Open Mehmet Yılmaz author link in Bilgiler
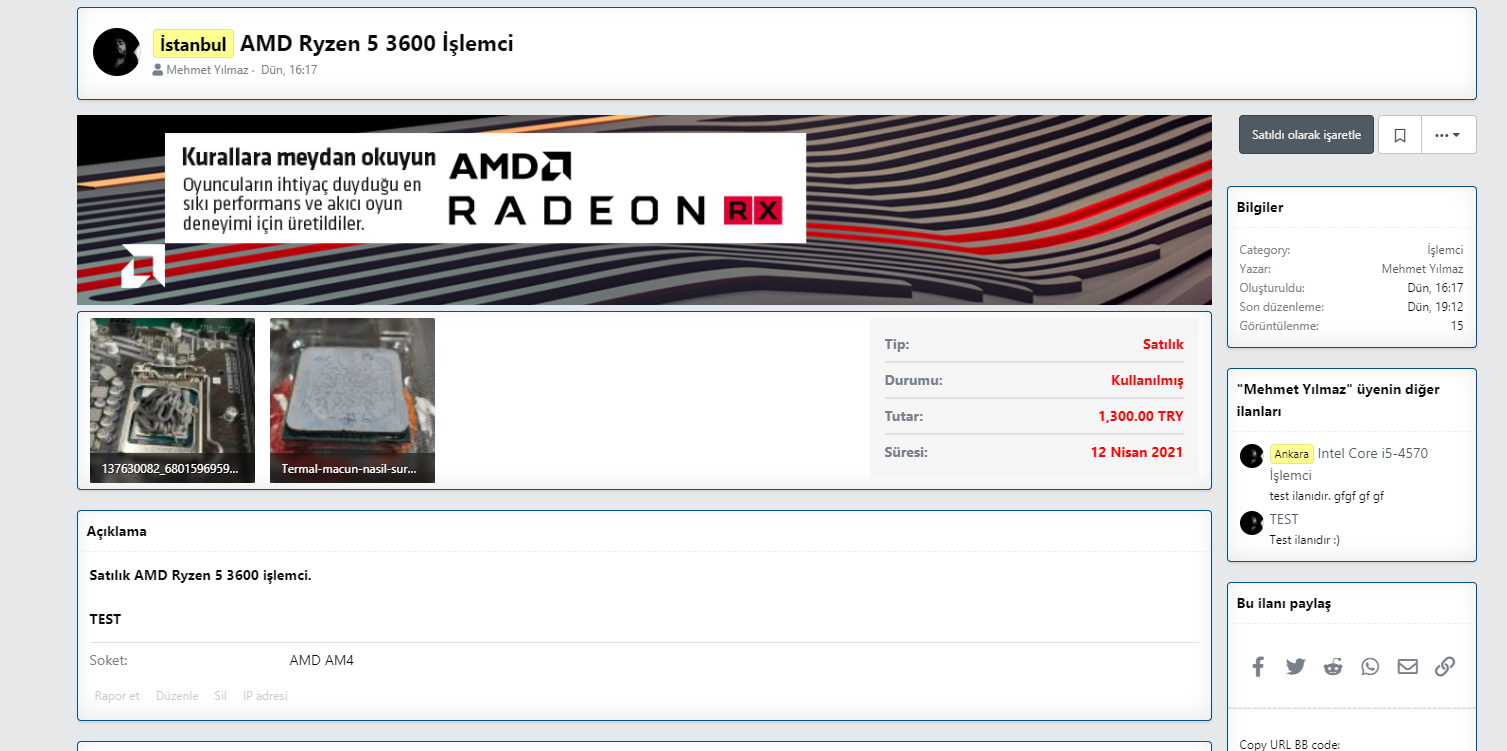This screenshot has height=751, width=1507. pyautogui.click(x=1422, y=269)
